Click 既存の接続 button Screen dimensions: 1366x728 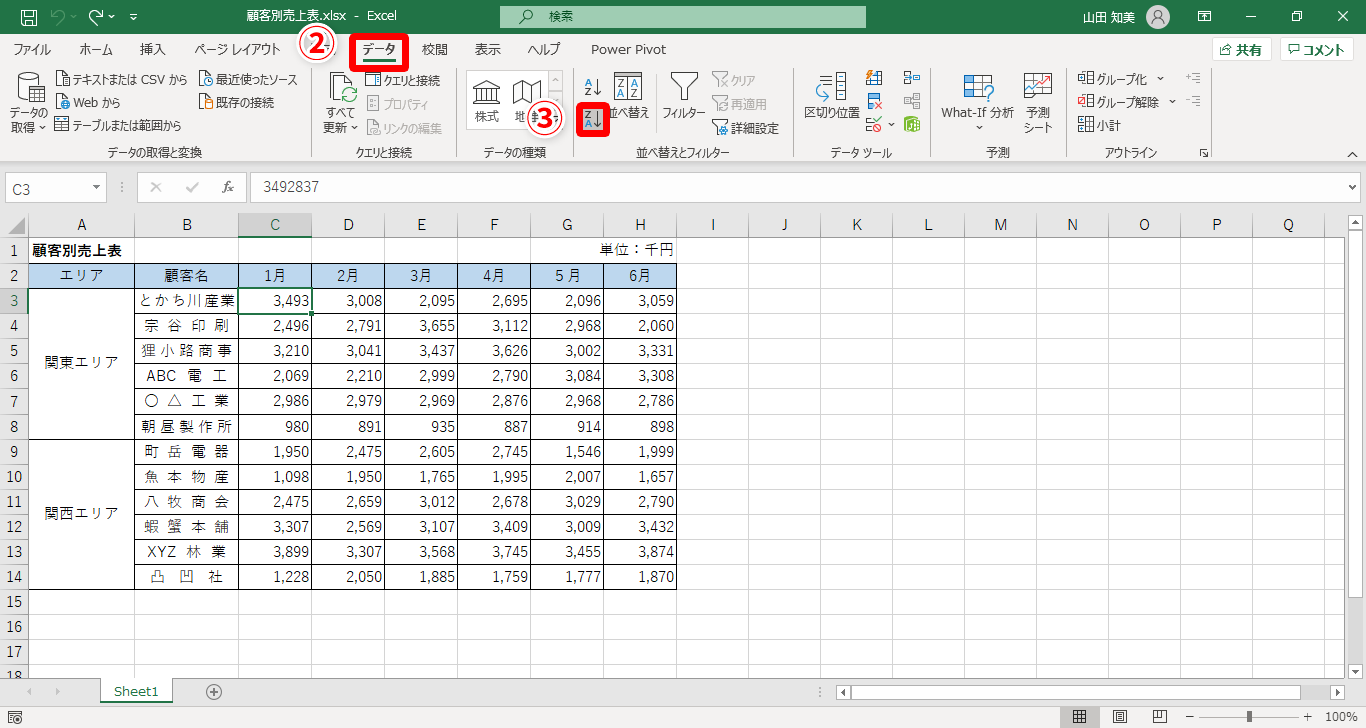[x=237, y=102]
